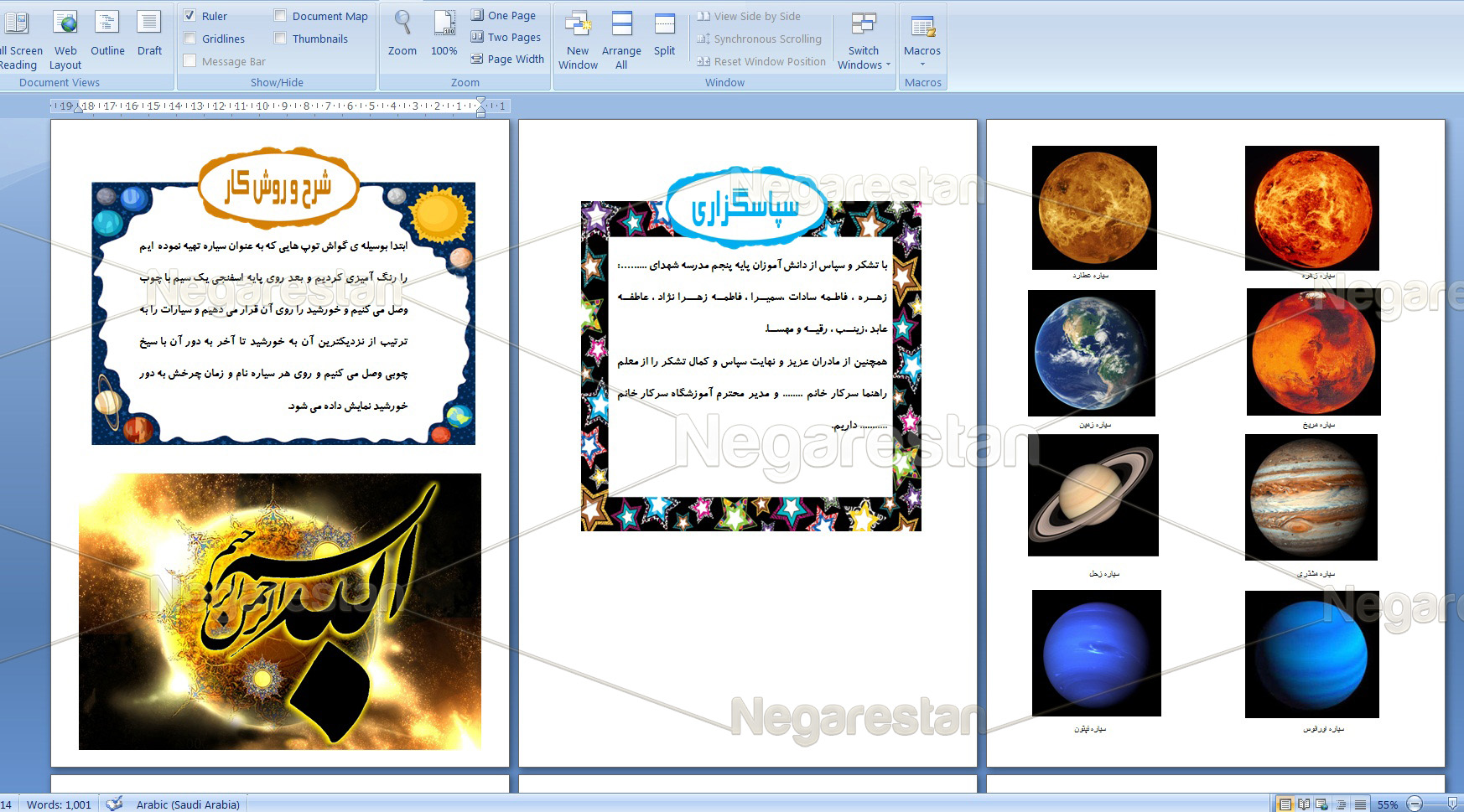
Task: Enable the Thumbnails checkbox
Action: 280,39
